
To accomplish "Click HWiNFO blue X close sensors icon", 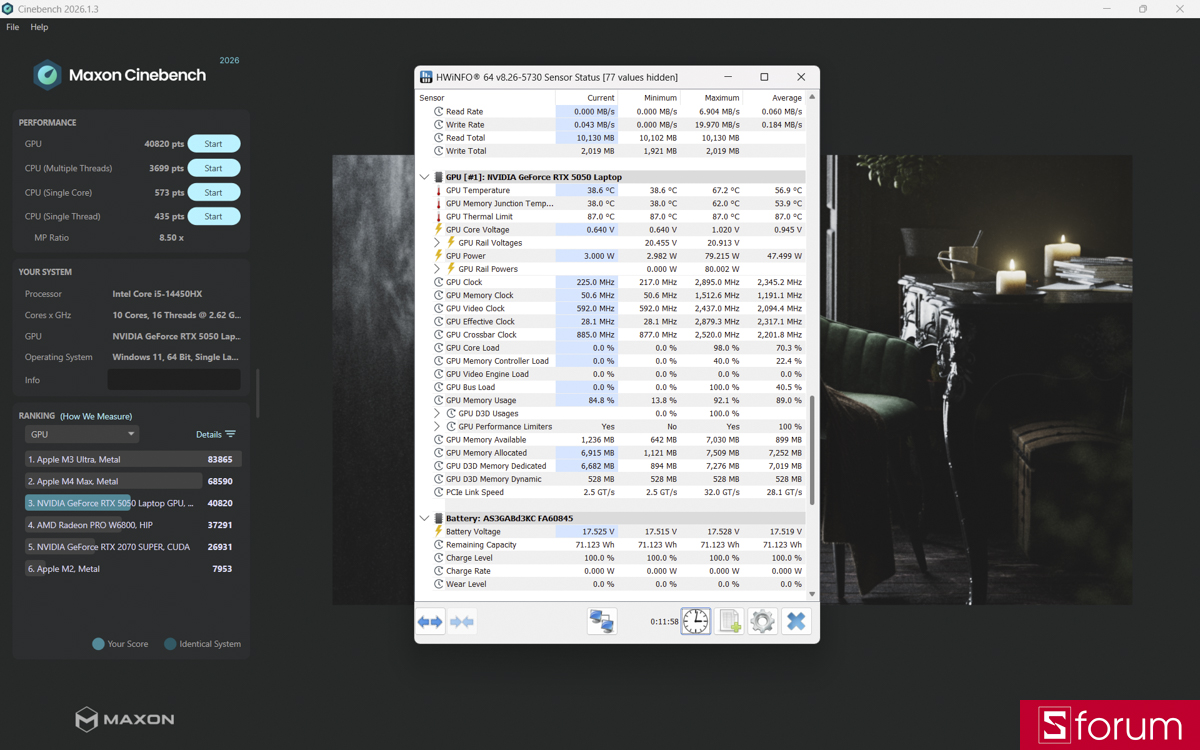I will [x=796, y=621].
